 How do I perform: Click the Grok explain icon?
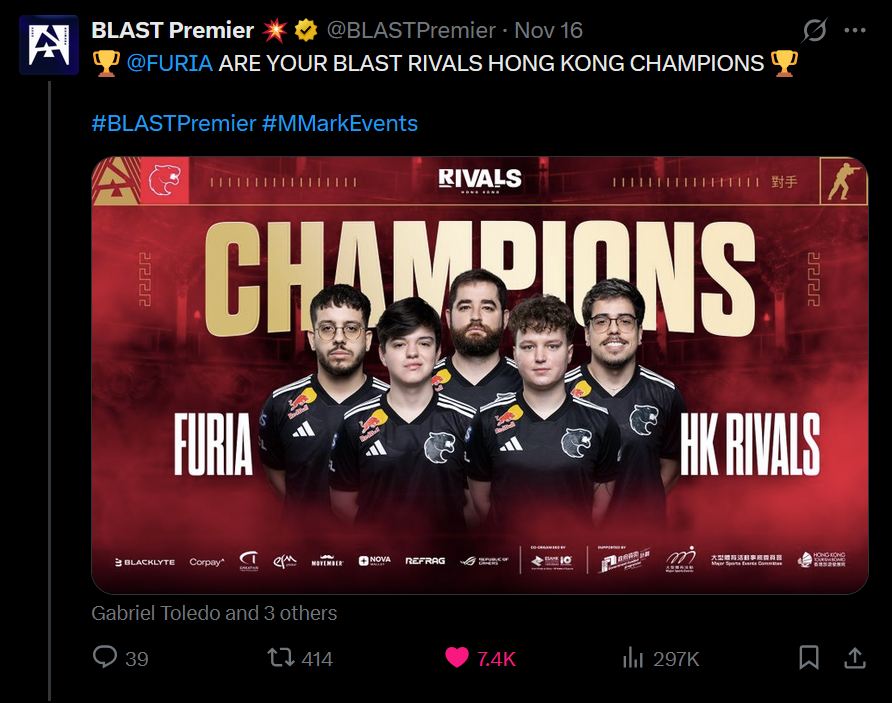tap(814, 30)
